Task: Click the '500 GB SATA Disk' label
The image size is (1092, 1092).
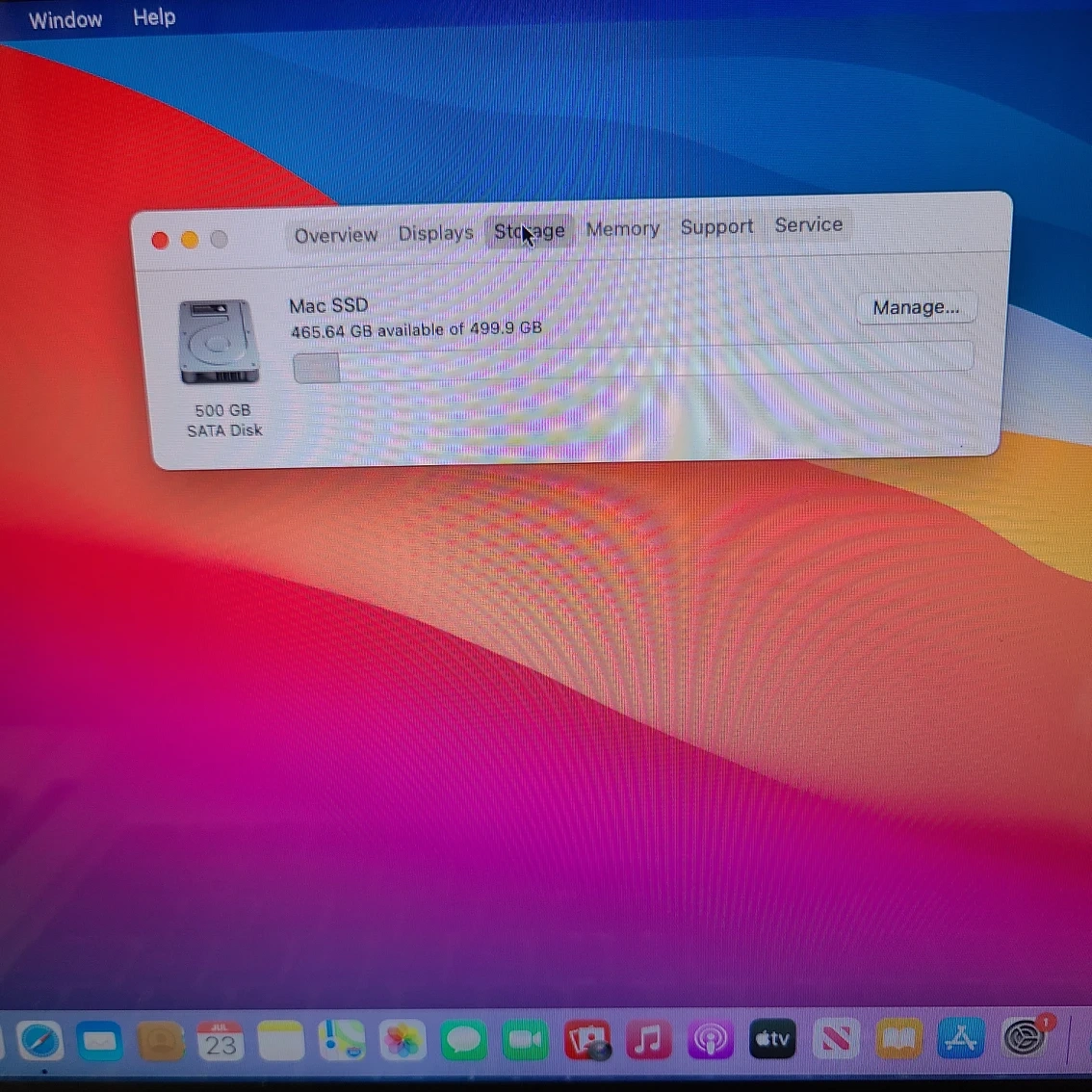Action: click(x=223, y=421)
